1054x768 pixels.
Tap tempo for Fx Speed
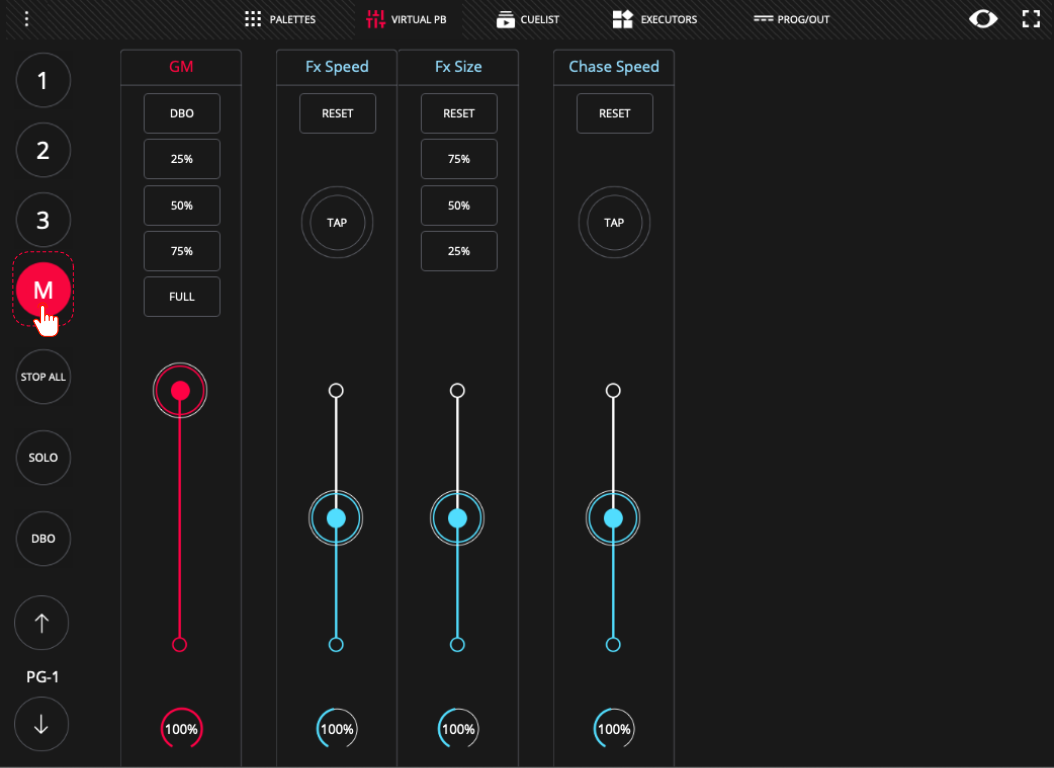tap(337, 222)
